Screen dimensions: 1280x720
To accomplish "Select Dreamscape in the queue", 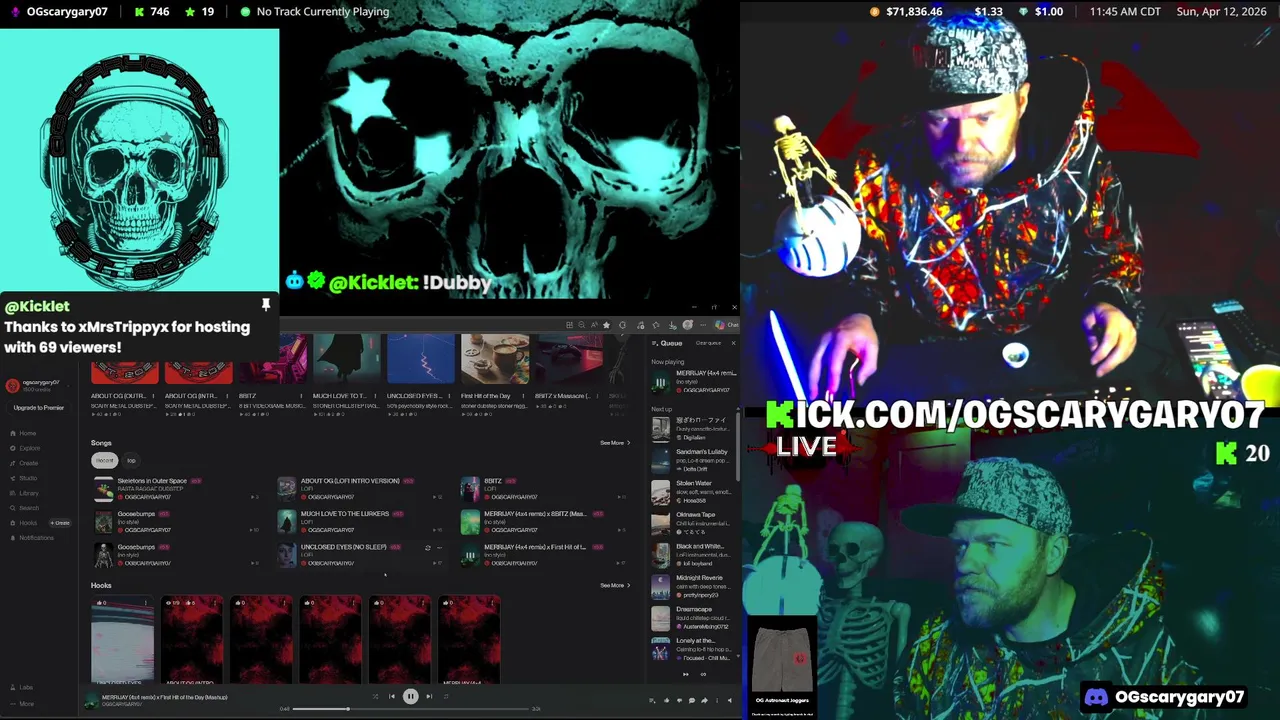I will (694, 618).
